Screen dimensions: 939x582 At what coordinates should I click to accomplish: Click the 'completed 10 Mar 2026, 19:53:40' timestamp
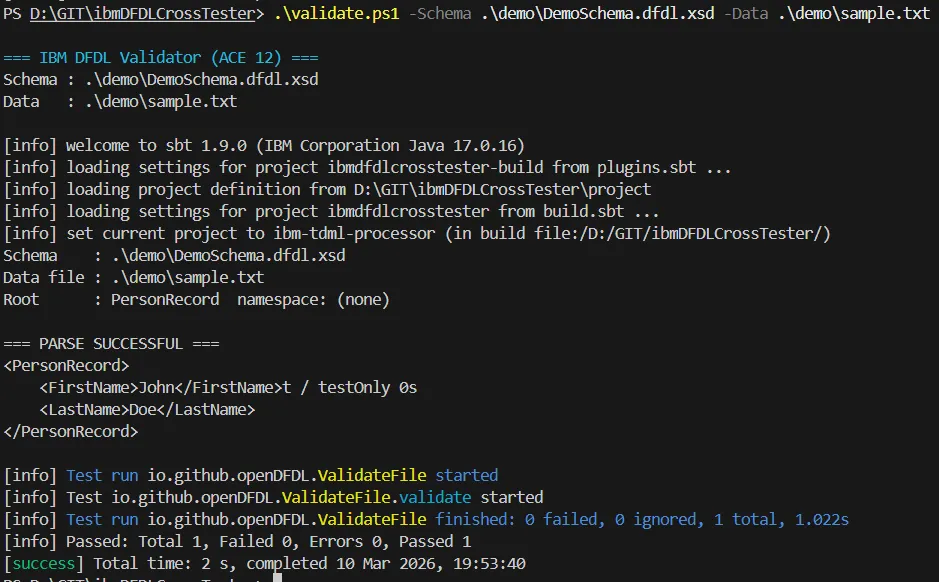click(386, 564)
